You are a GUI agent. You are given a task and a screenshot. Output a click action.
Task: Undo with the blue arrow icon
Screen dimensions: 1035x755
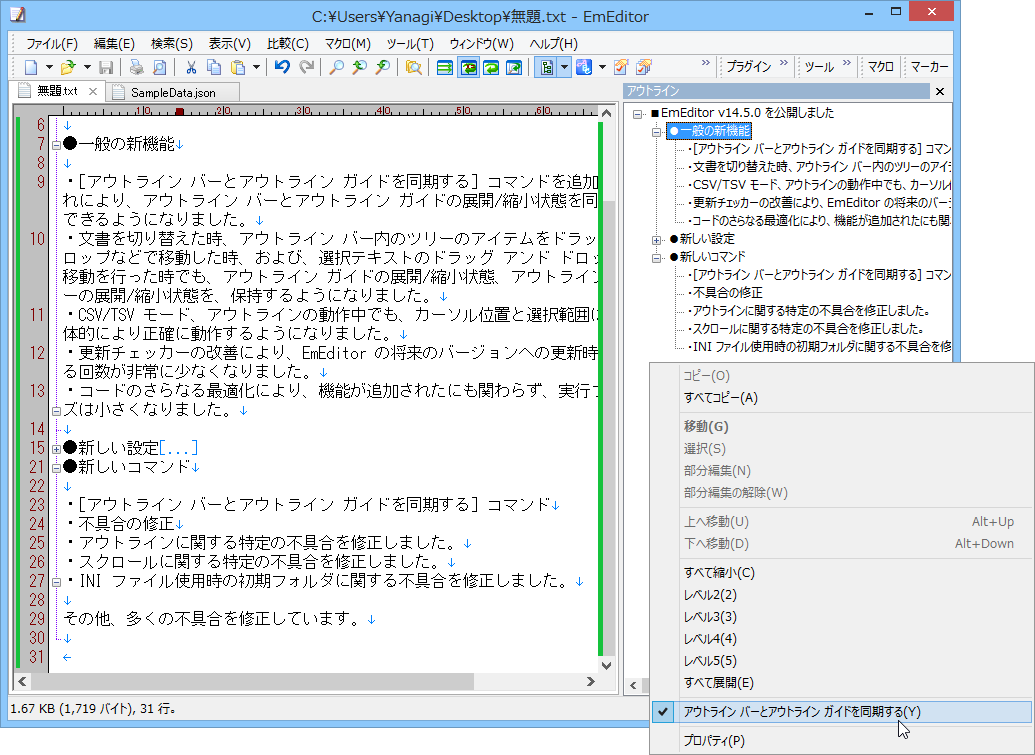point(283,67)
